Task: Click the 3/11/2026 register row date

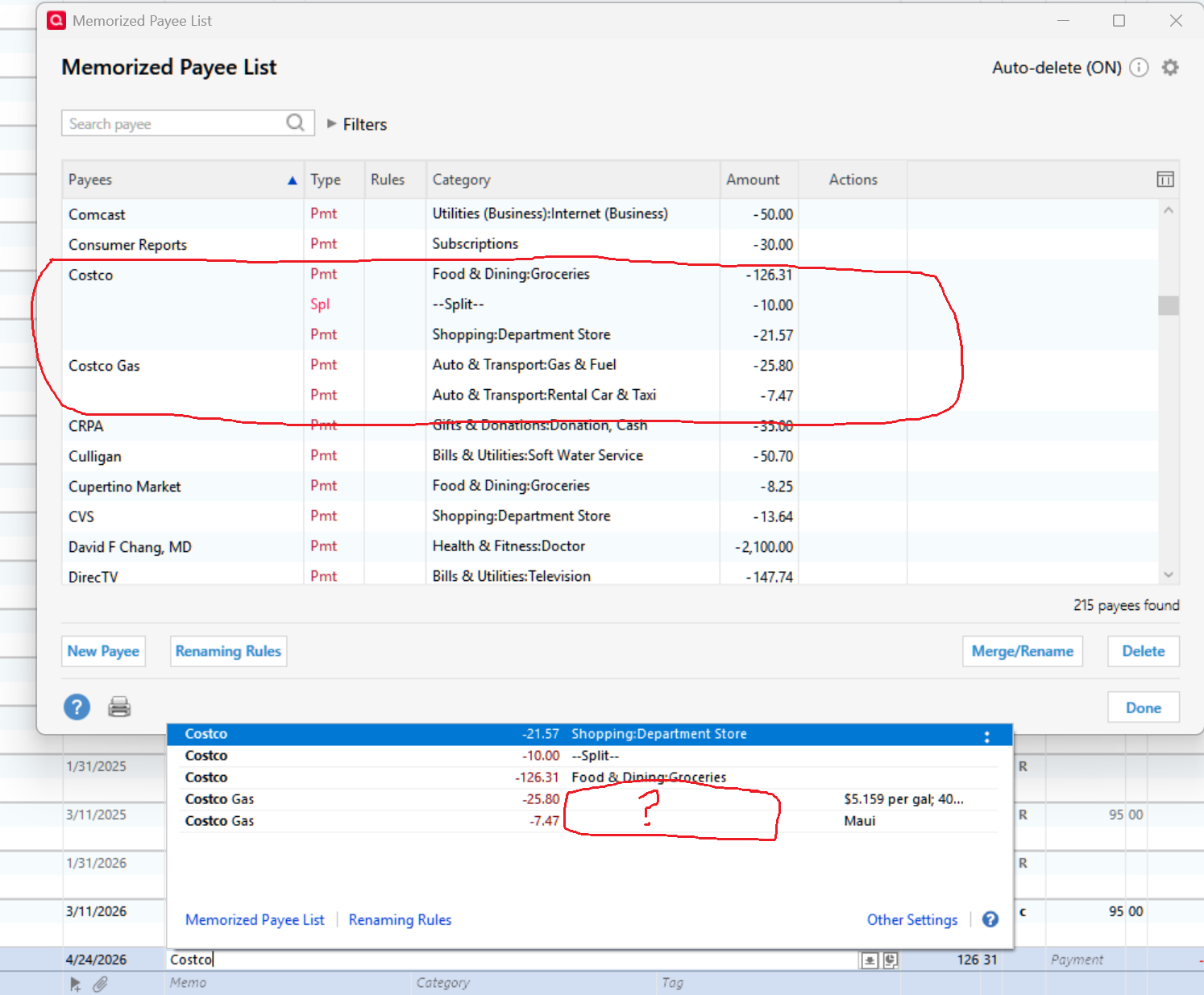Action: click(x=97, y=911)
